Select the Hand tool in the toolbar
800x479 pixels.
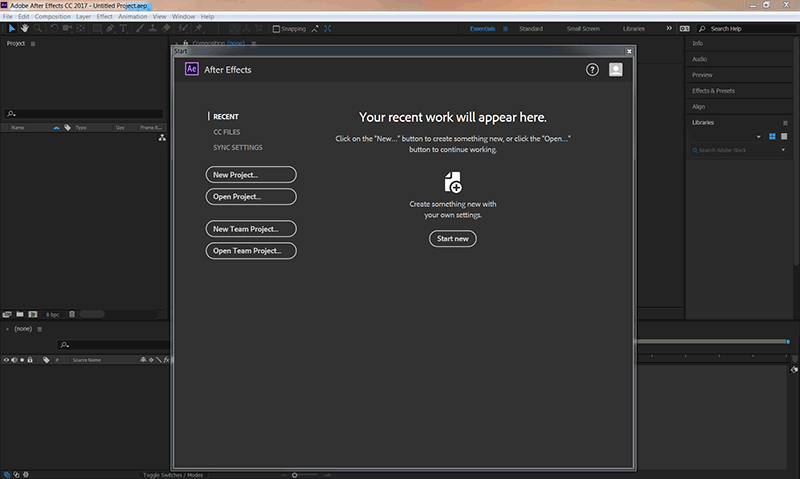coord(24,29)
